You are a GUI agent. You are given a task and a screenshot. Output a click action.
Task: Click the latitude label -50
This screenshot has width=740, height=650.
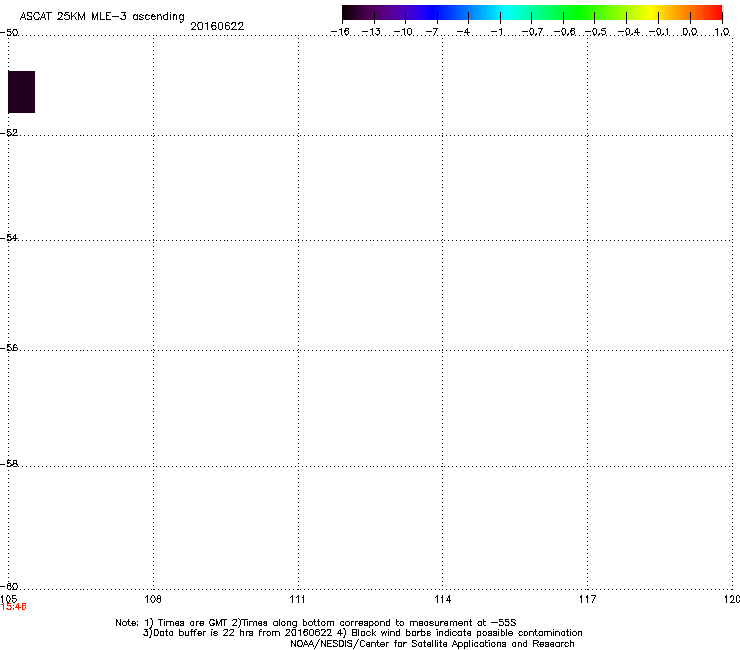[x=9, y=33]
